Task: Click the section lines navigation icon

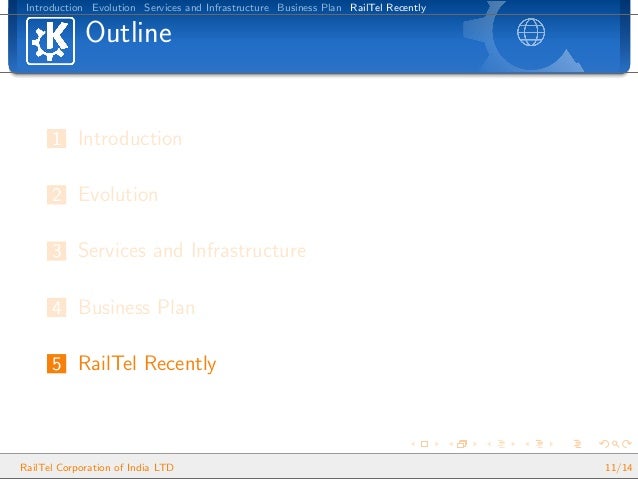Action: point(540,444)
